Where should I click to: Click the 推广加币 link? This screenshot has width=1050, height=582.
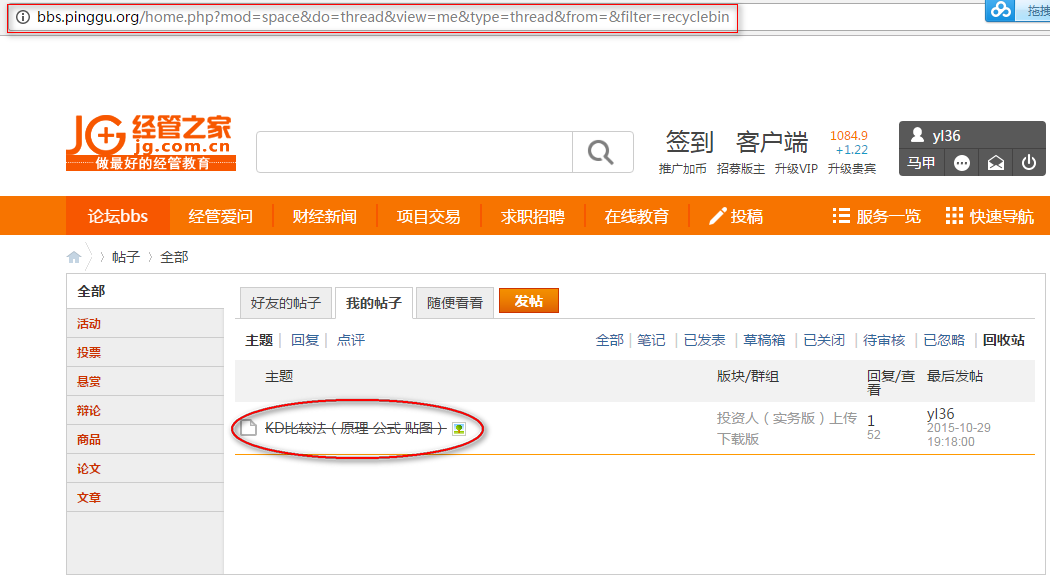pos(682,169)
